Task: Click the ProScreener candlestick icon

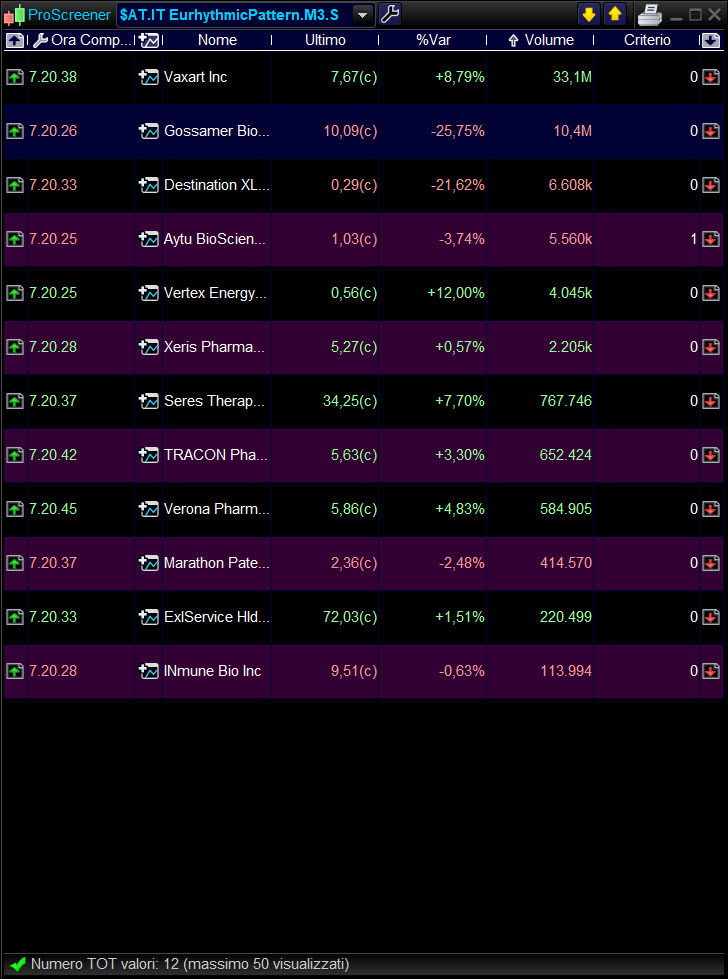Action: 14,15
